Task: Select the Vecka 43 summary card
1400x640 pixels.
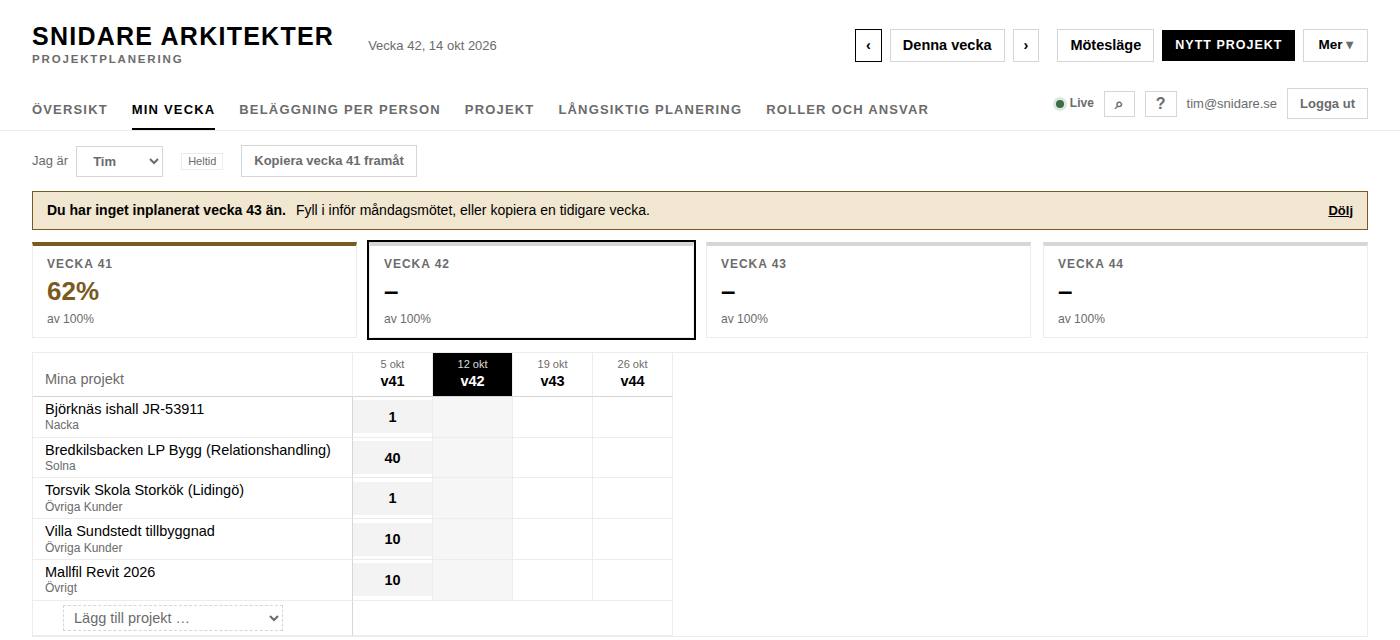Action: point(868,290)
